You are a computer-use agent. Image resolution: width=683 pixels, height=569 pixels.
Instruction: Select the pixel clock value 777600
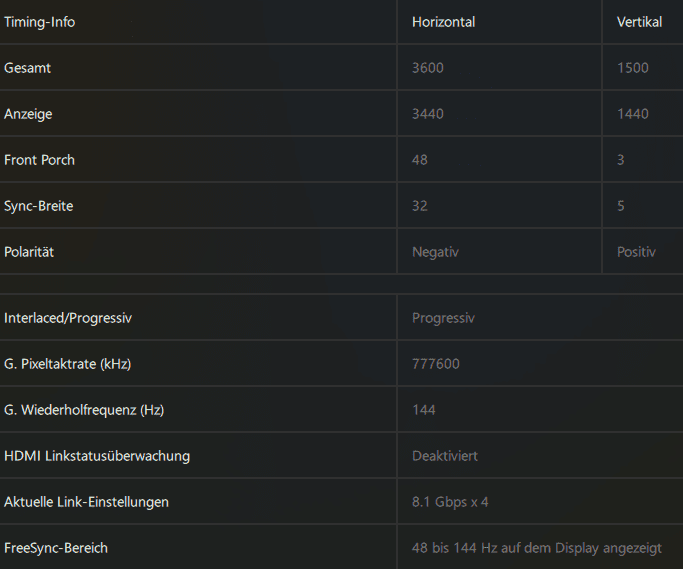coord(436,364)
